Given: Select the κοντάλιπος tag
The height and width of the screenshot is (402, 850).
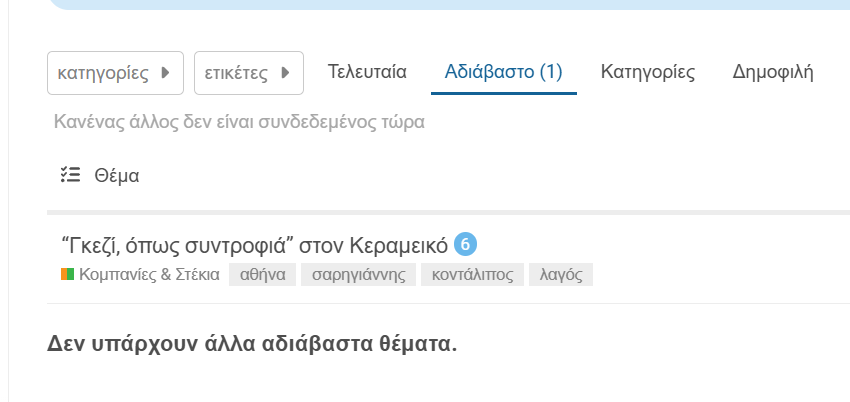Looking at the screenshot, I should coord(472,274).
